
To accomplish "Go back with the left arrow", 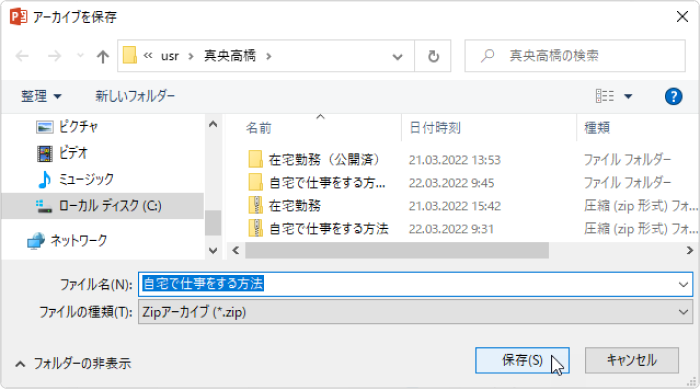I will click(22, 56).
